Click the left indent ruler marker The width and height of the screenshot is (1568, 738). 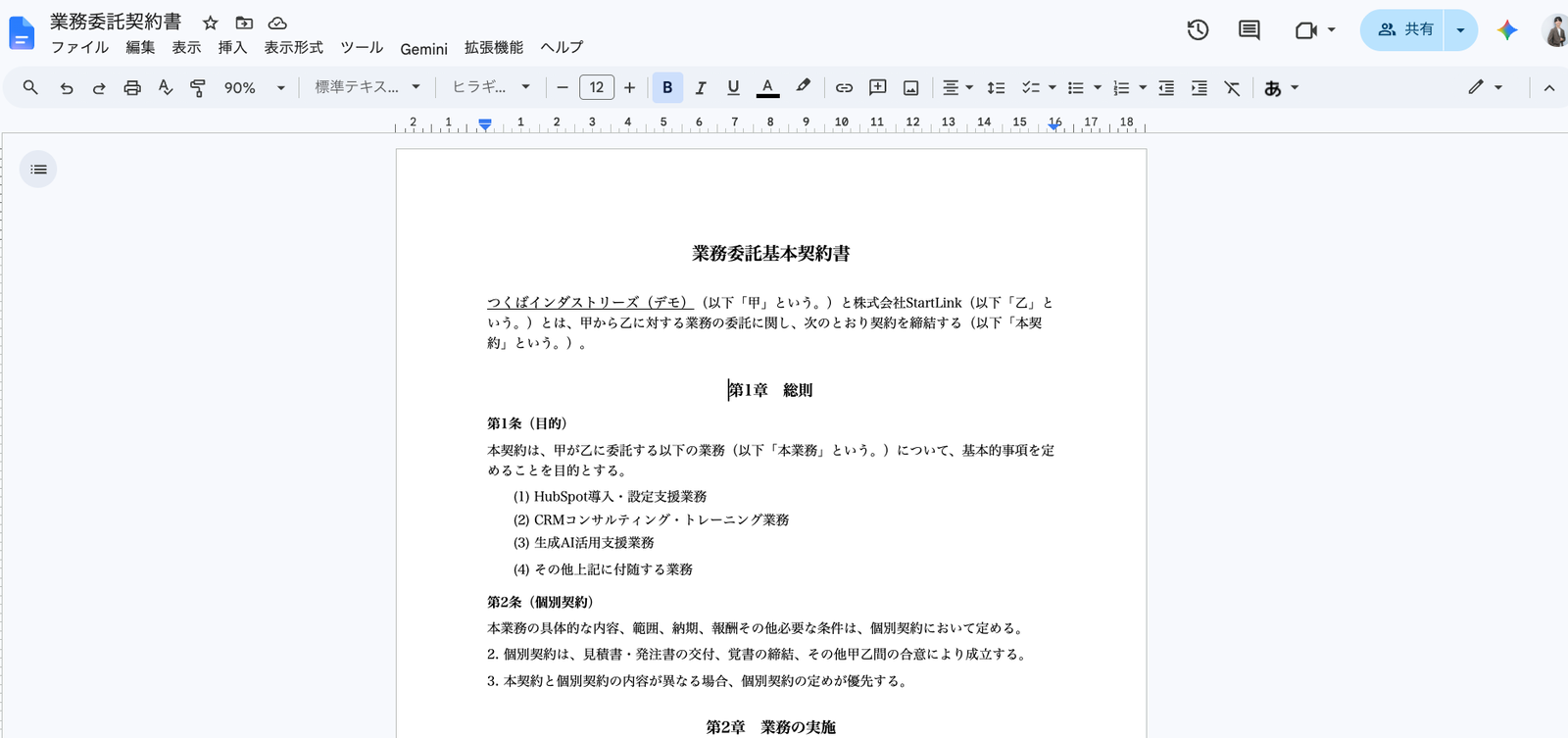pyautogui.click(x=485, y=123)
